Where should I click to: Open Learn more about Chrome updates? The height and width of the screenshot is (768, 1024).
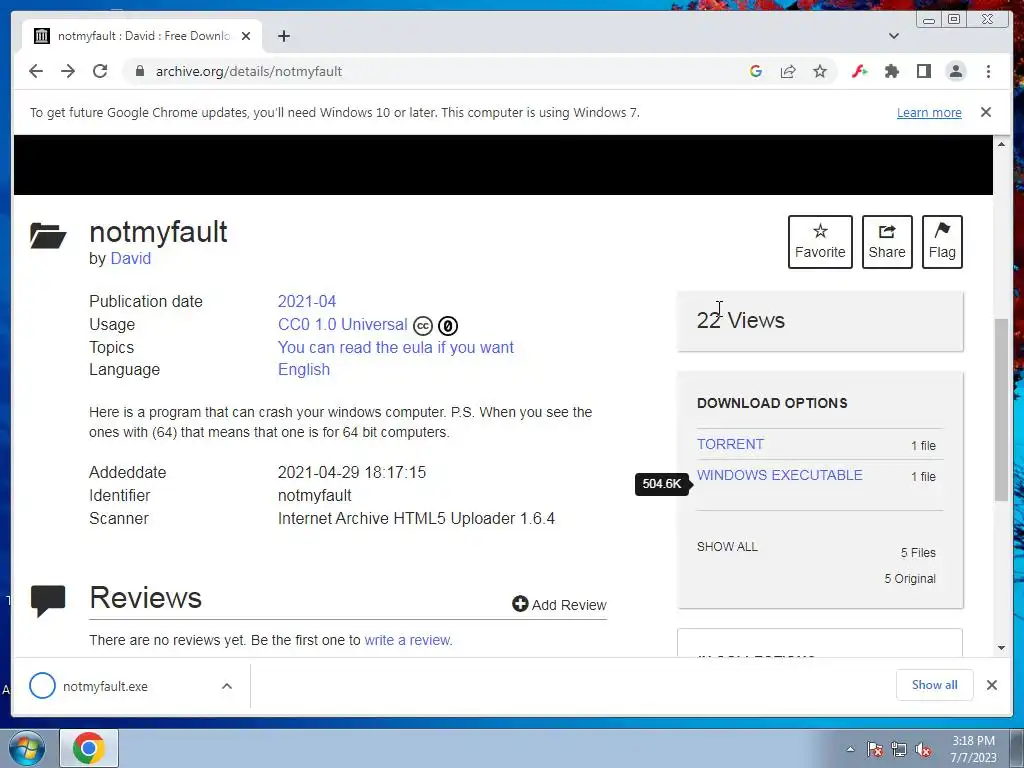tap(929, 112)
